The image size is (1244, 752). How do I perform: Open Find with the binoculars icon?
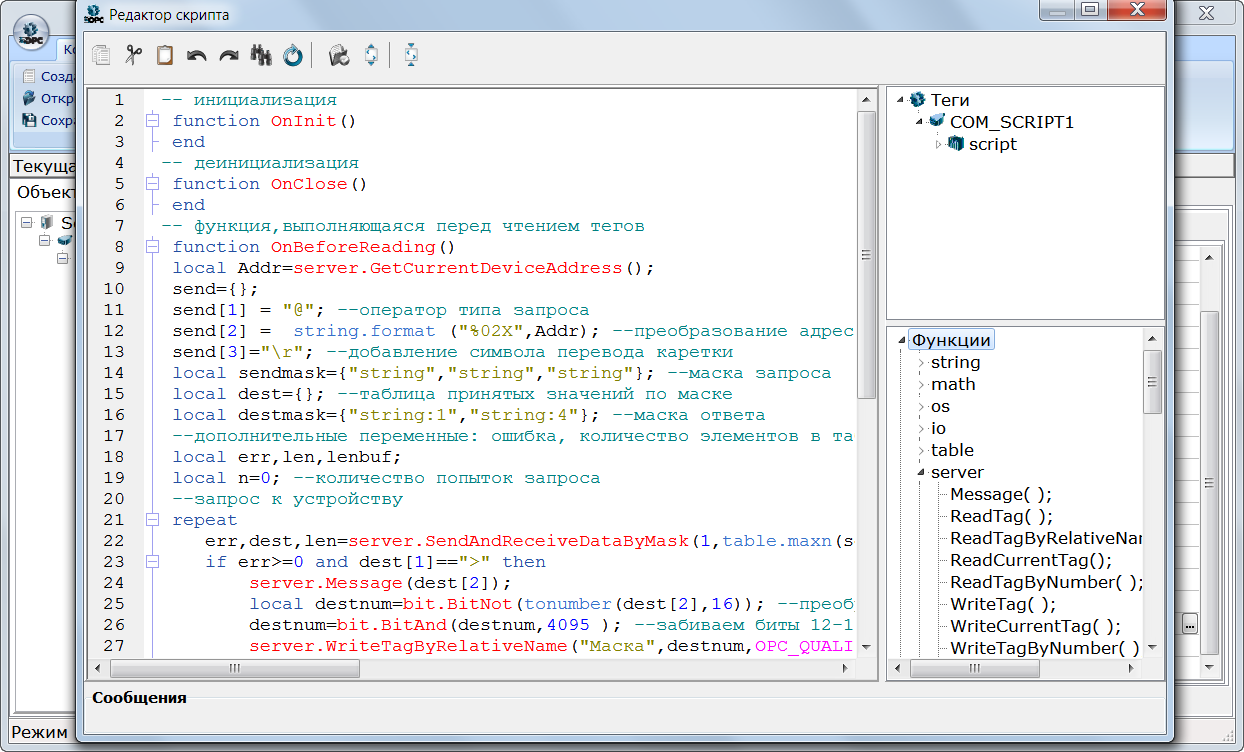point(261,56)
